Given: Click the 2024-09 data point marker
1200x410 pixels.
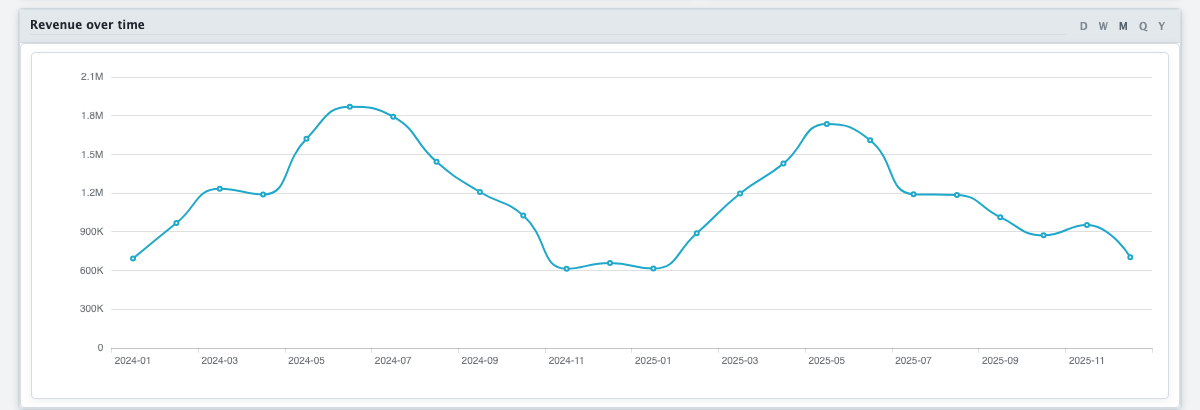Looking at the screenshot, I should tap(480, 192).
